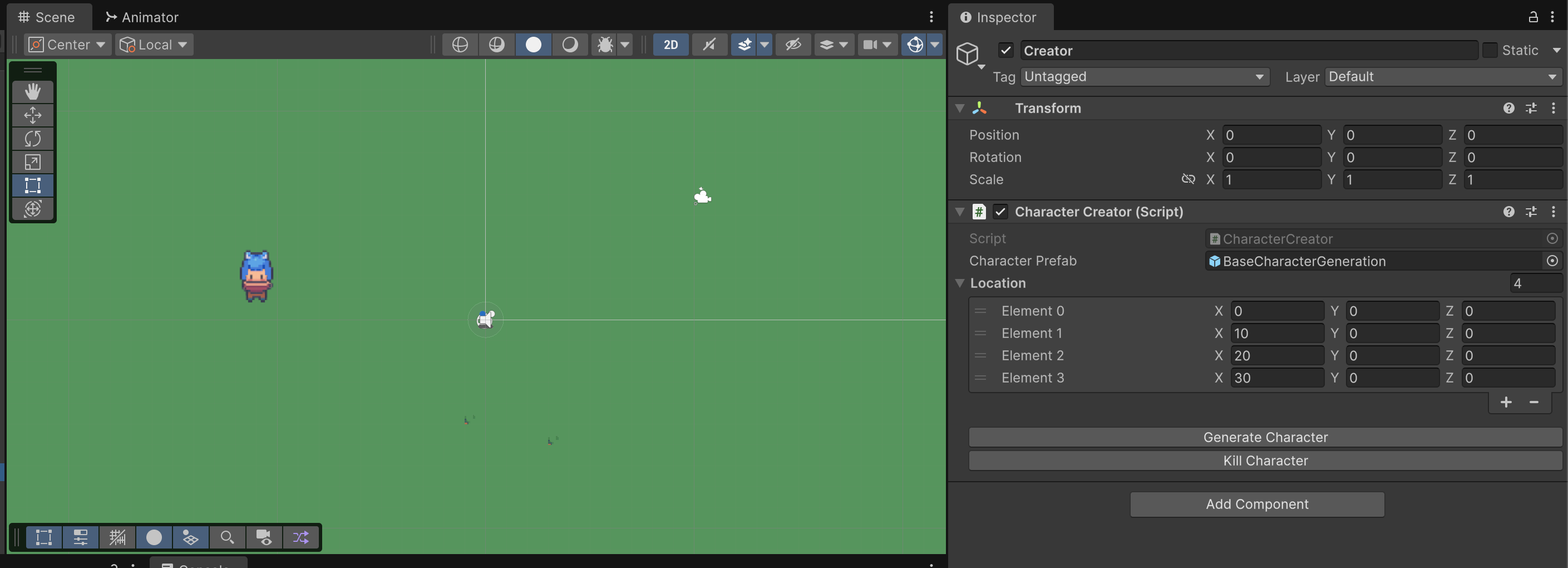Collapse the Location array foldout
Viewport: 1568px width, 568px height.
click(x=960, y=283)
